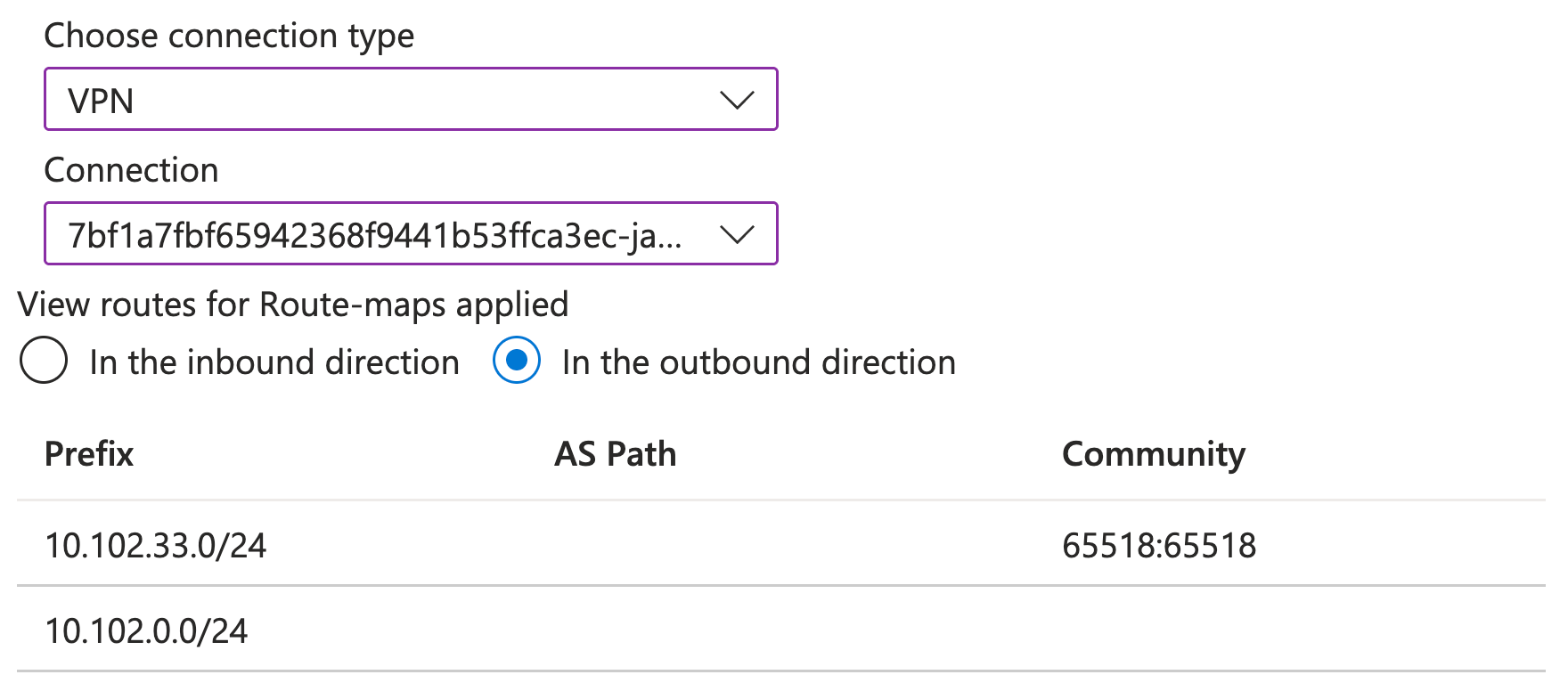Select the outbound direction radio button
The width and height of the screenshot is (1568, 691).
pyautogui.click(x=517, y=361)
